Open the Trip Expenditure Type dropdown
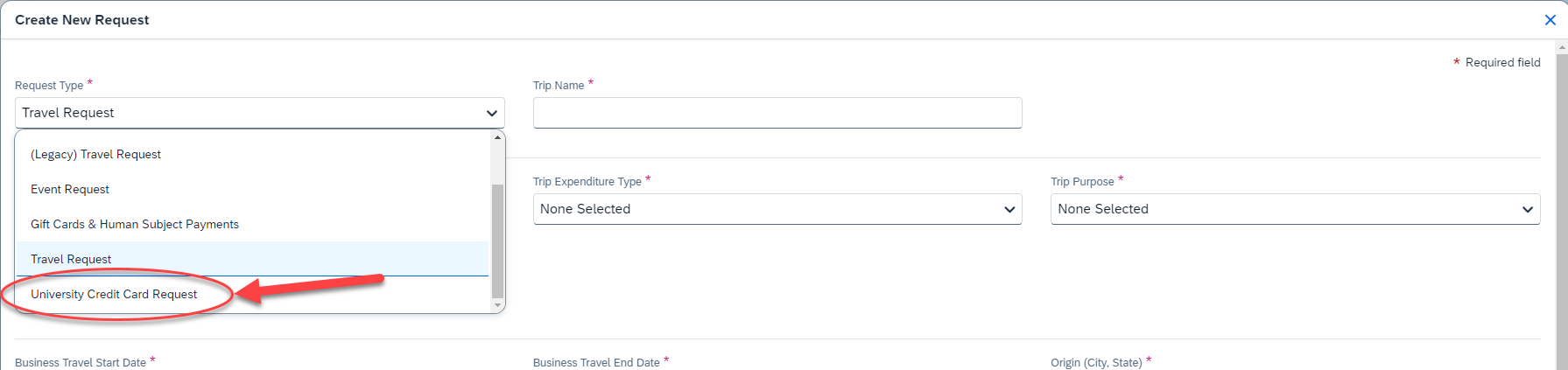1568x370 pixels. click(x=777, y=209)
